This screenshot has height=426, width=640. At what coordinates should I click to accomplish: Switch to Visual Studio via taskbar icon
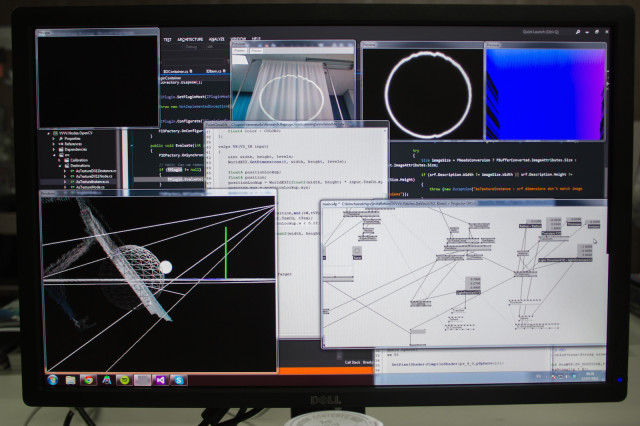(160, 380)
